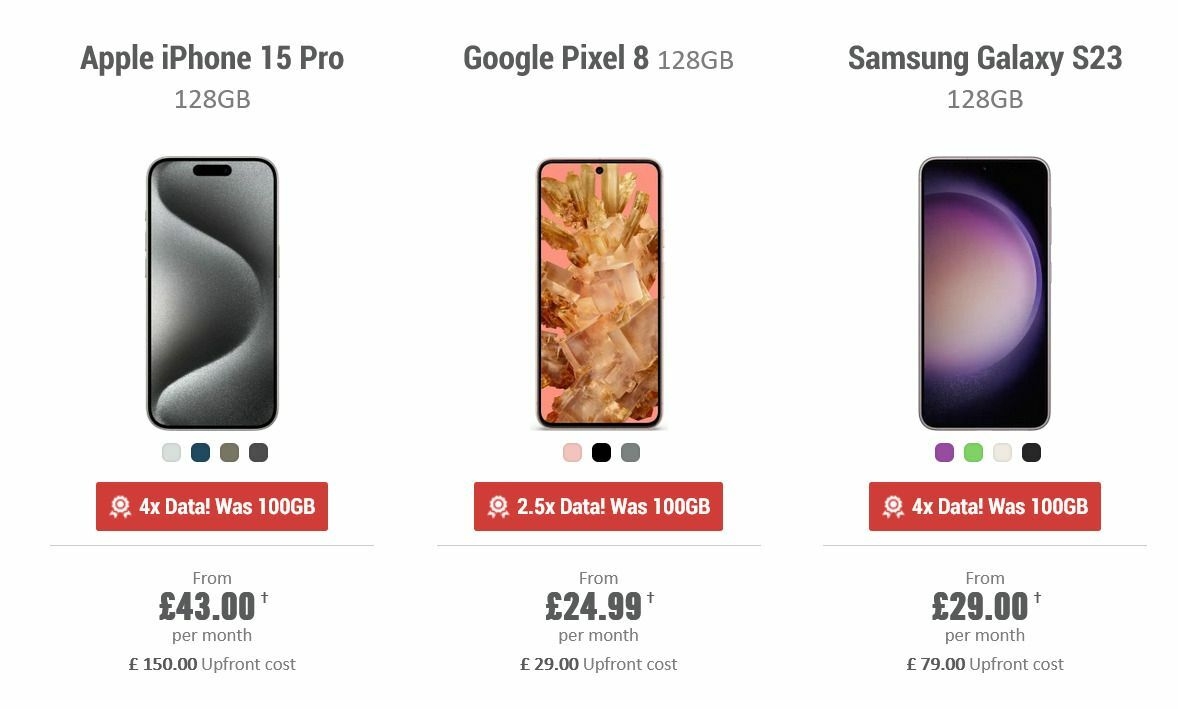Select the green color swatch for Galaxy S23
Viewport: 1178px width, 709px height.
tap(971, 452)
